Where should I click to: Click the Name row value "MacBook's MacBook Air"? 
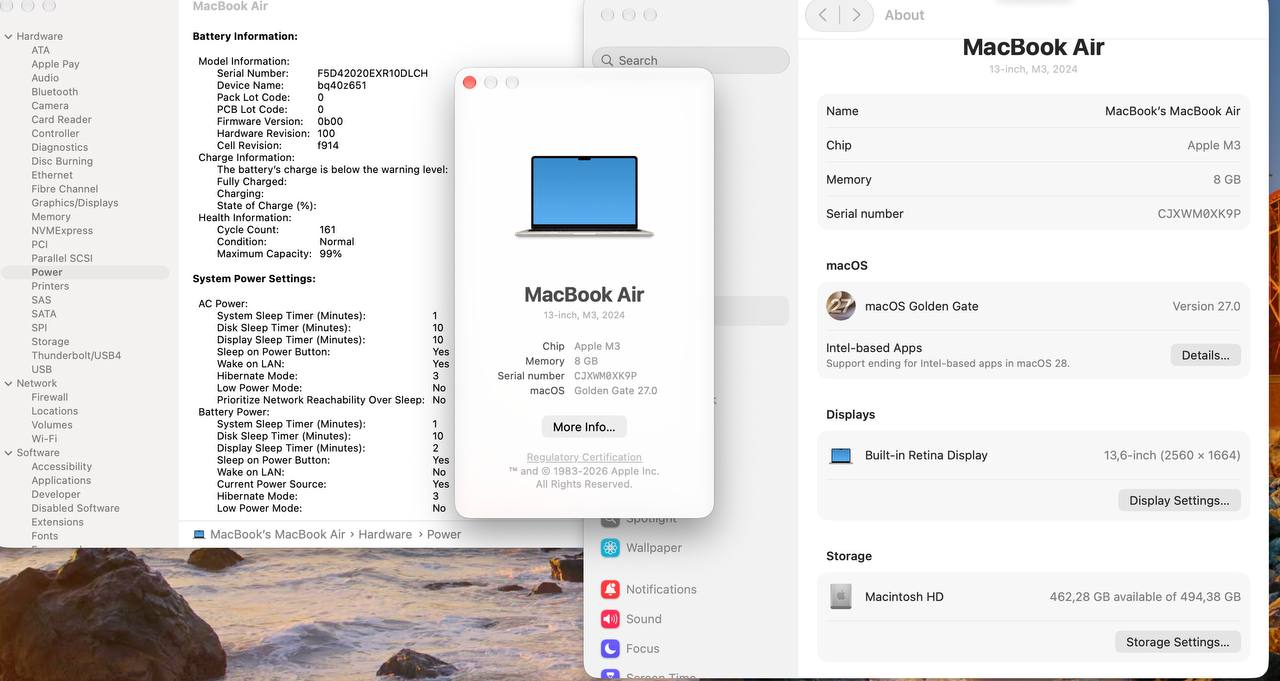pos(1172,111)
